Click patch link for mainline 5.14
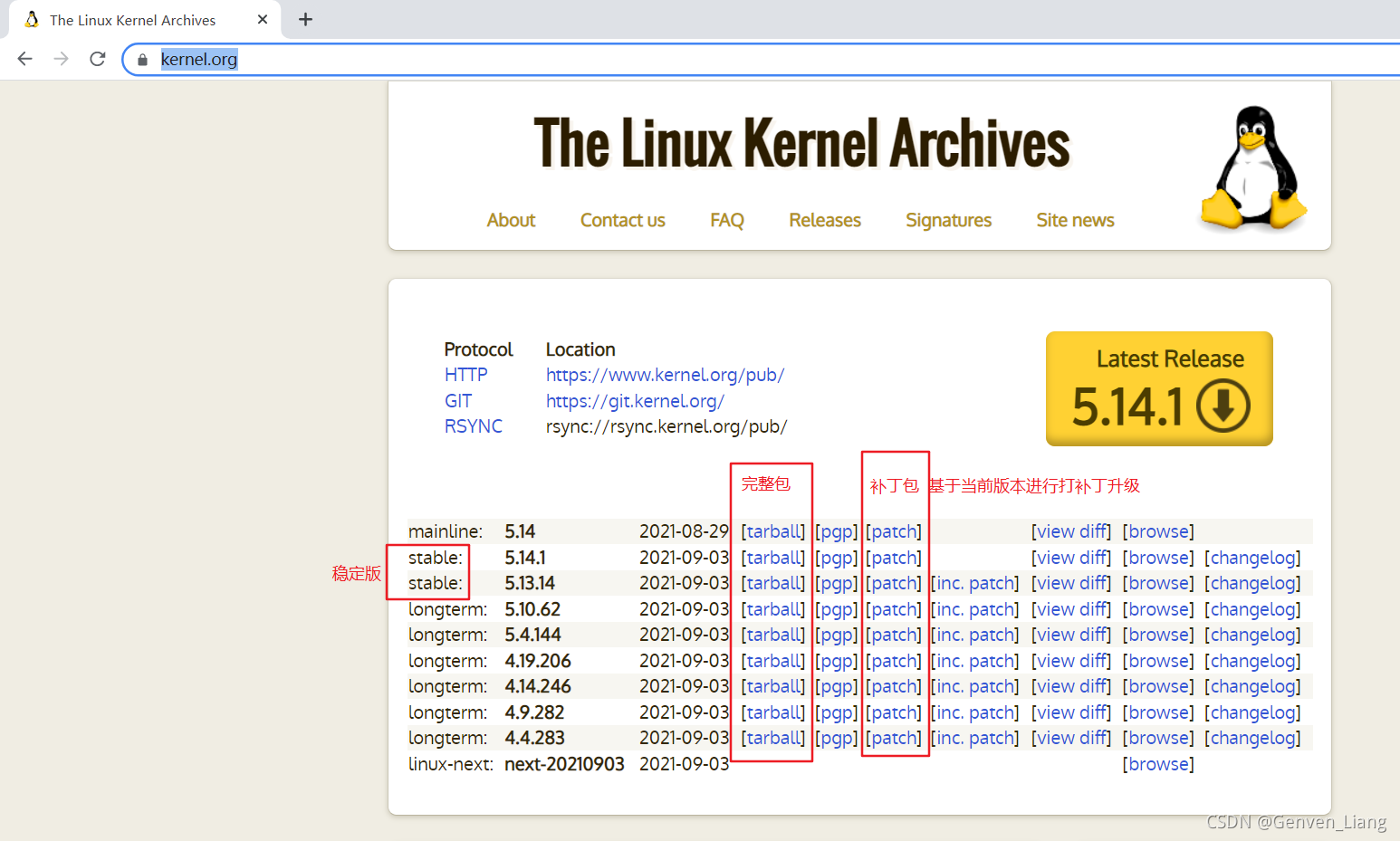The image size is (1400, 841). [x=894, y=531]
